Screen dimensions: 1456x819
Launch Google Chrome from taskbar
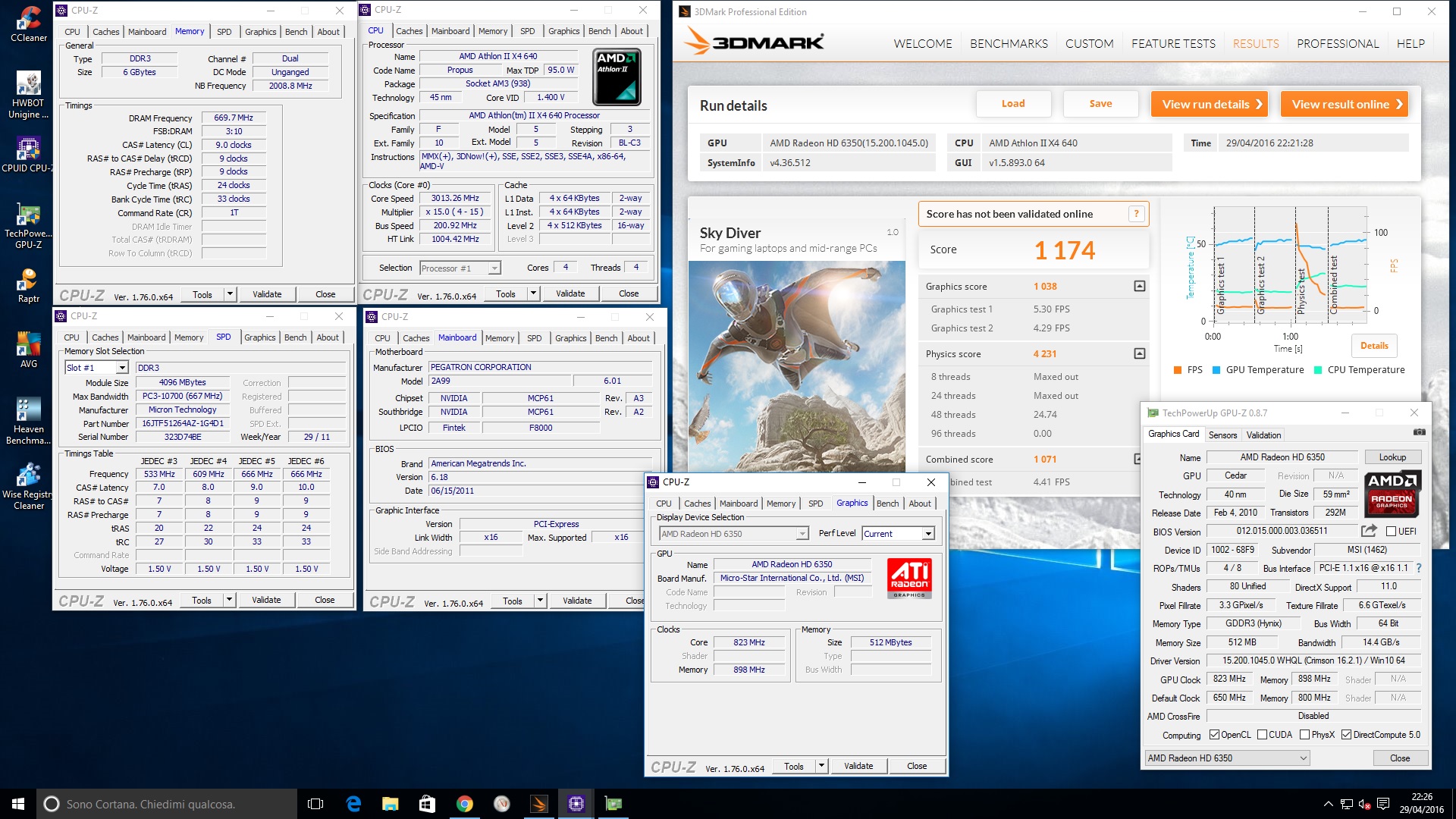465,804
